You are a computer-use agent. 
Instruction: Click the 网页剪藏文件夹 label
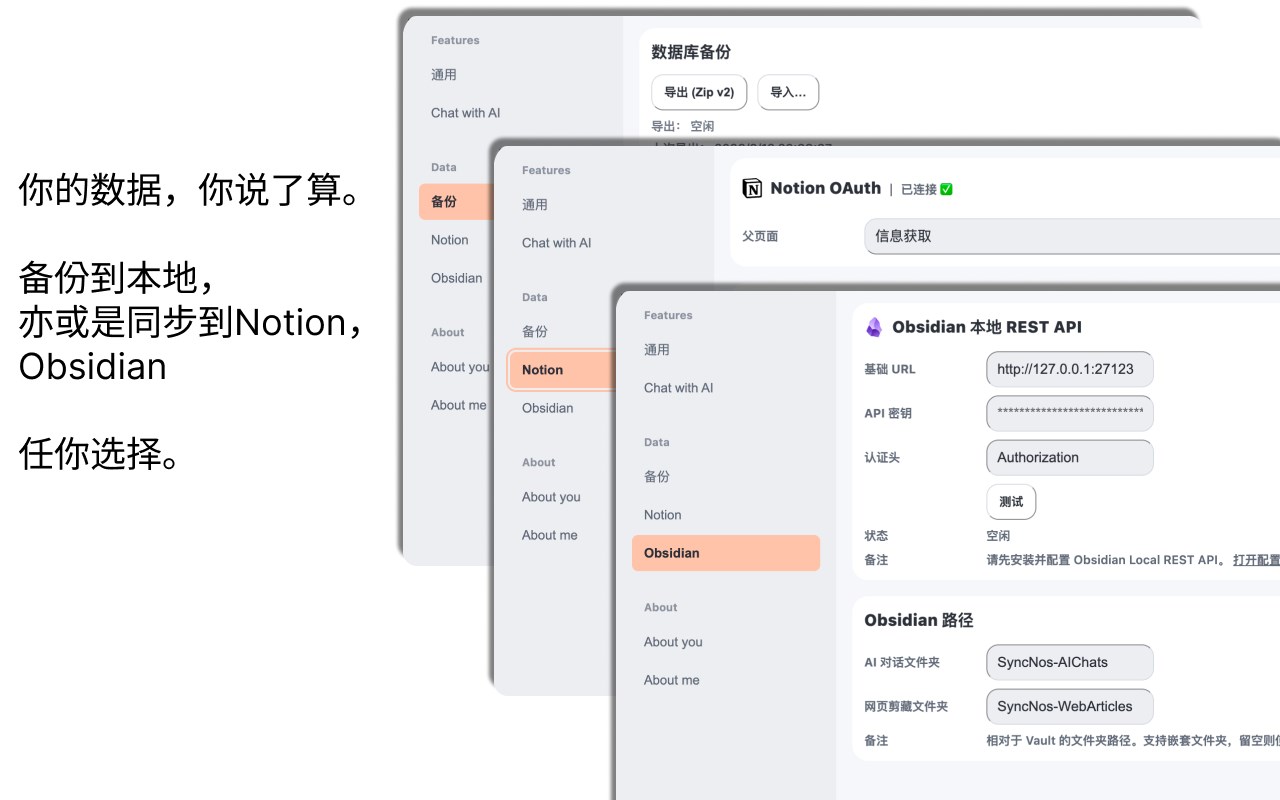[x=906, y=706]
